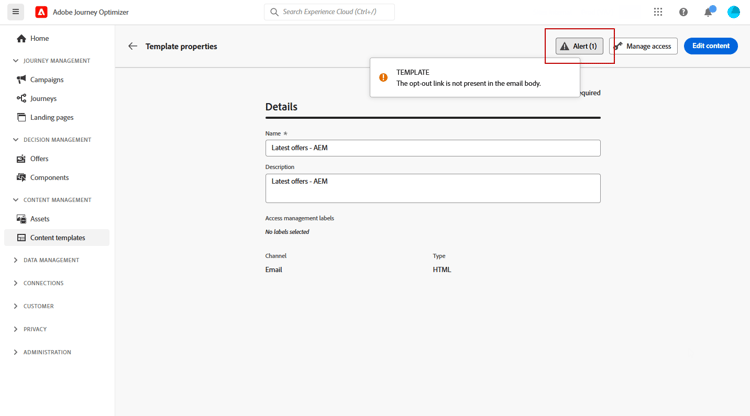Open Campaigns from the sidebar

(46, 80)
